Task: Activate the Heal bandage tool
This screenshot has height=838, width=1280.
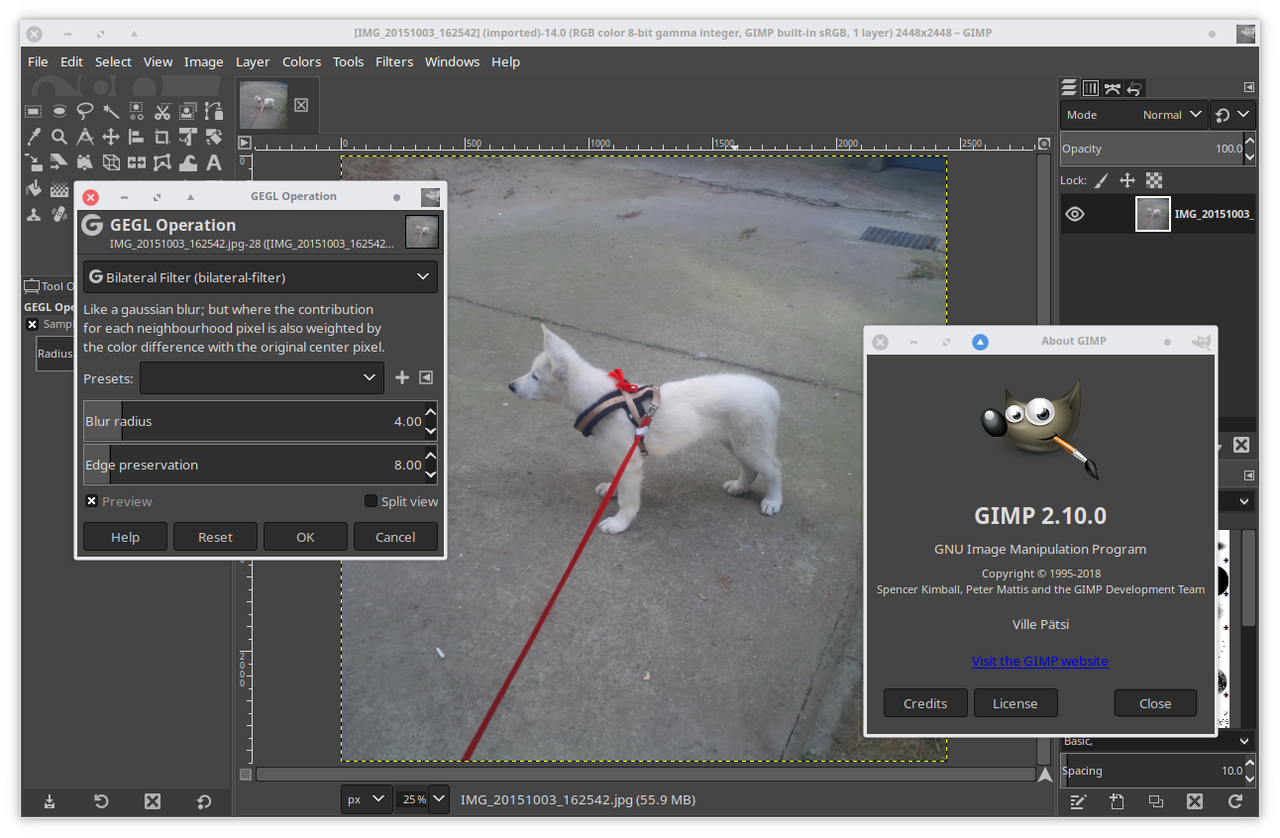Action: 60,214
